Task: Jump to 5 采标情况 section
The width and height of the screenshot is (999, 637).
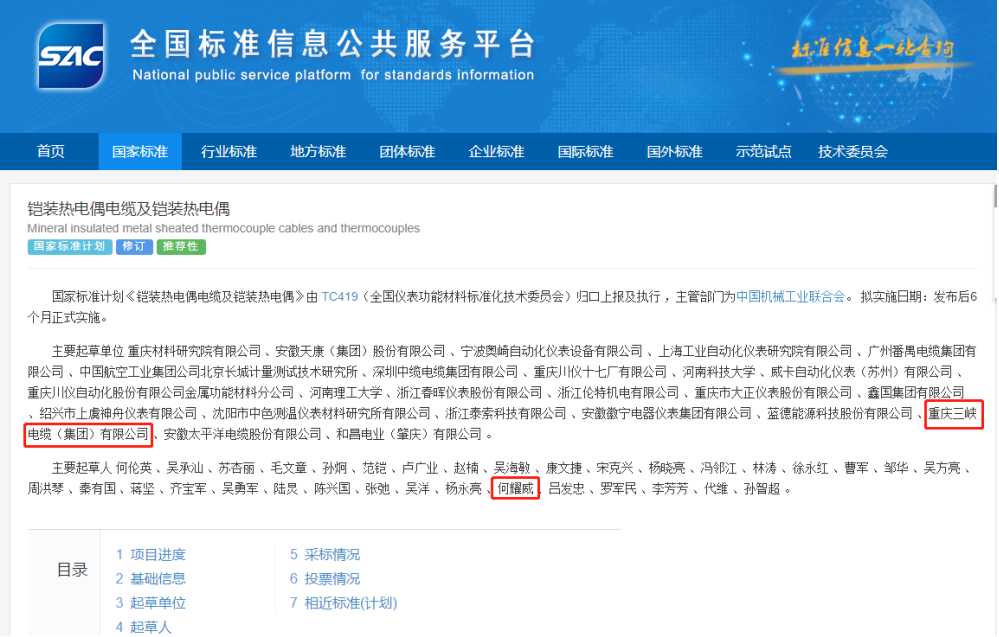Action: click(x=325, y=555)
